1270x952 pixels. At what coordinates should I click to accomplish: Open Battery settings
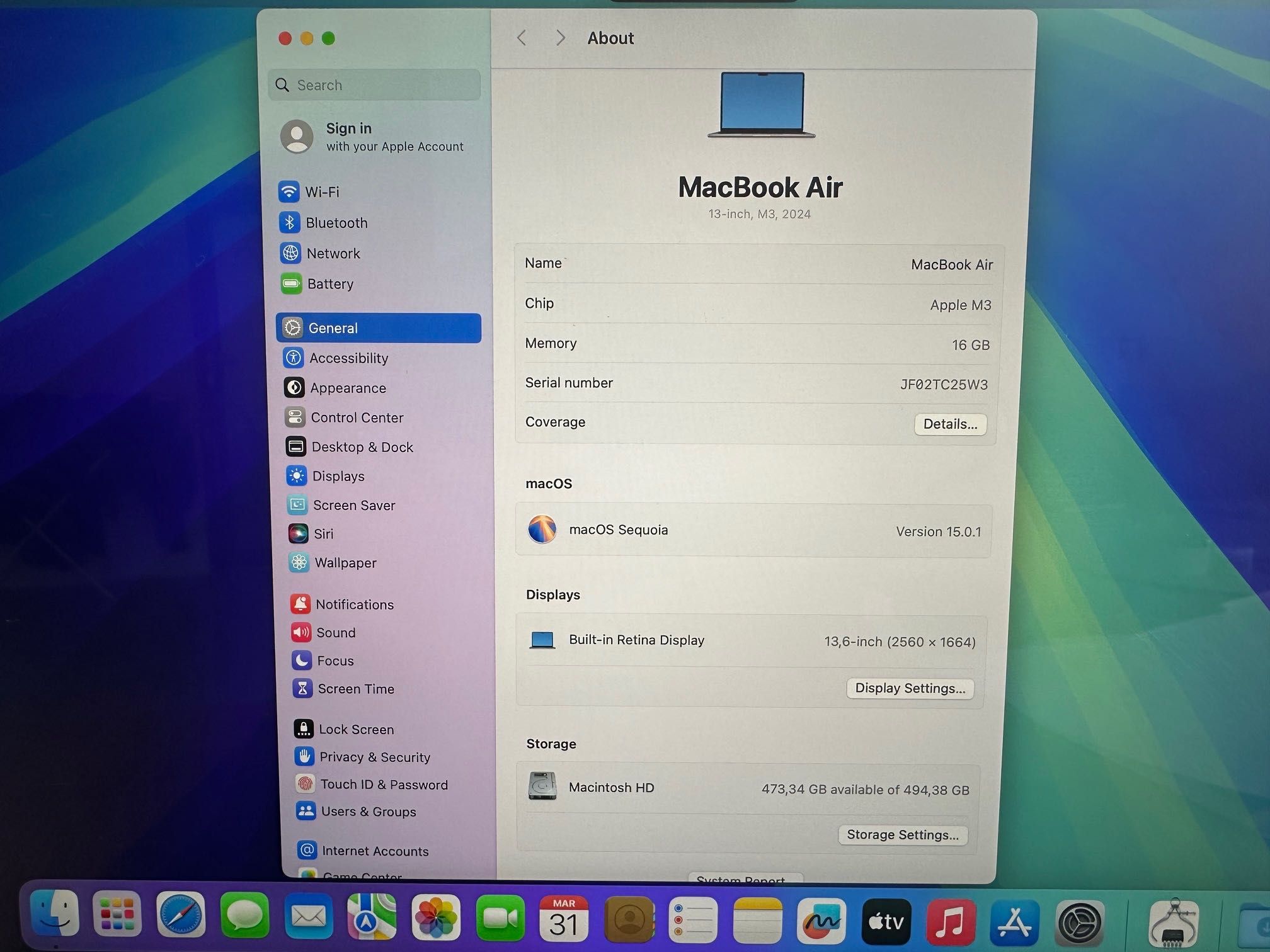pyautogui.click(x=317, y=284)
